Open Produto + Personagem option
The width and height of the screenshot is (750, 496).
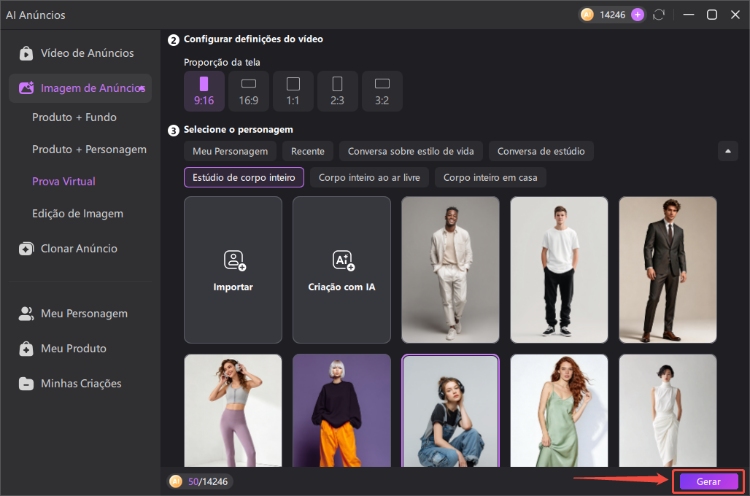(x=89, y=149)
